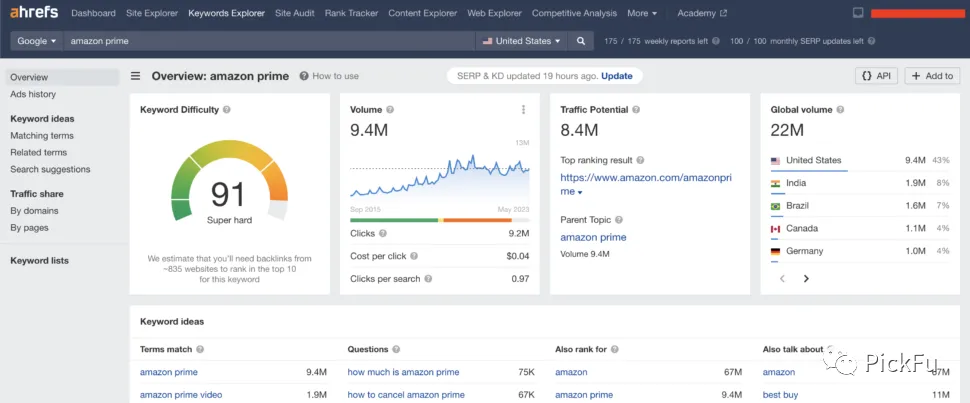Open the 'how to cancel amazon prime' question link
The width and height of the screenshot is (970, 403).
(406, 395)
